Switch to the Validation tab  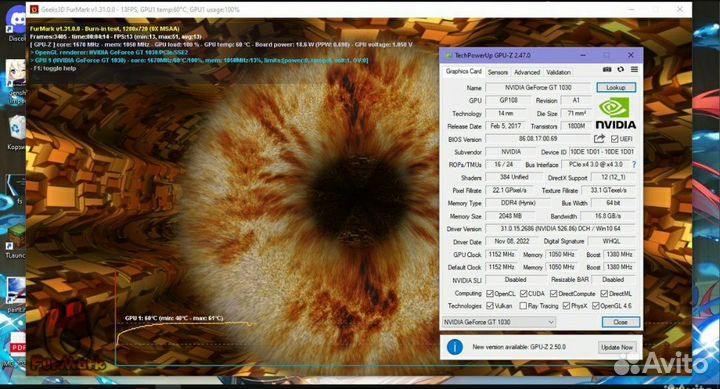[558, 72]
